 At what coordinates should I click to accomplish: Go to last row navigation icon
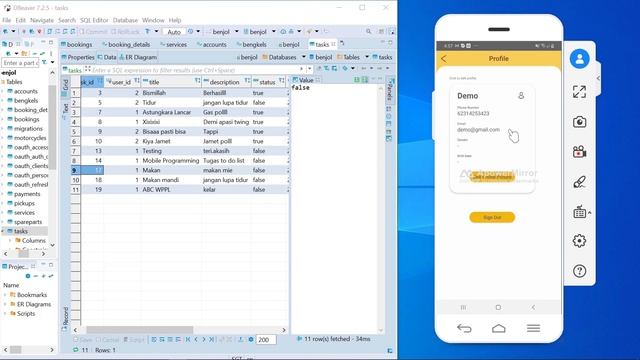coord(211,340)
